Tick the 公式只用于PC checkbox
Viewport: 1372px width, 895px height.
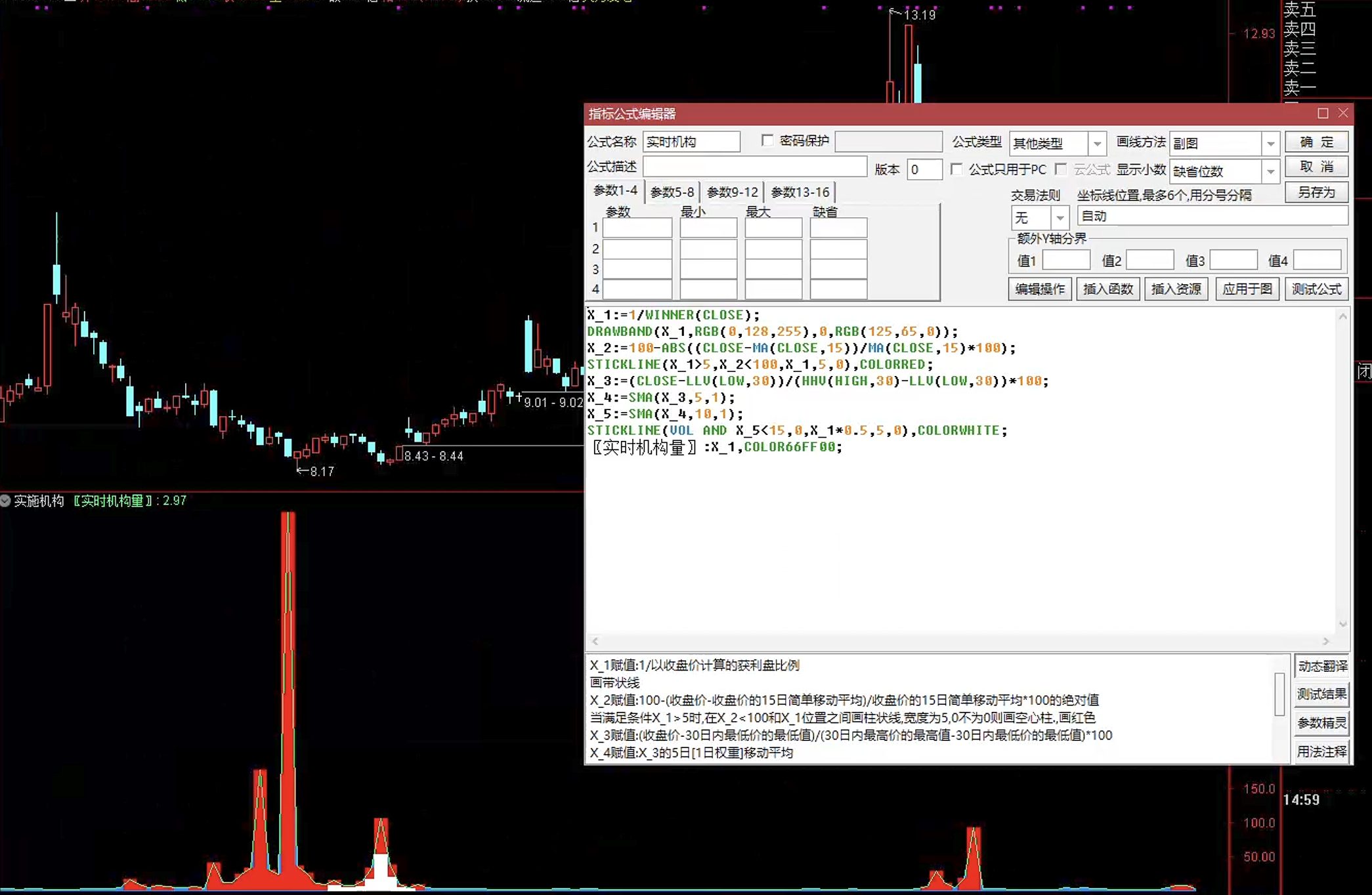pos(956,169)
